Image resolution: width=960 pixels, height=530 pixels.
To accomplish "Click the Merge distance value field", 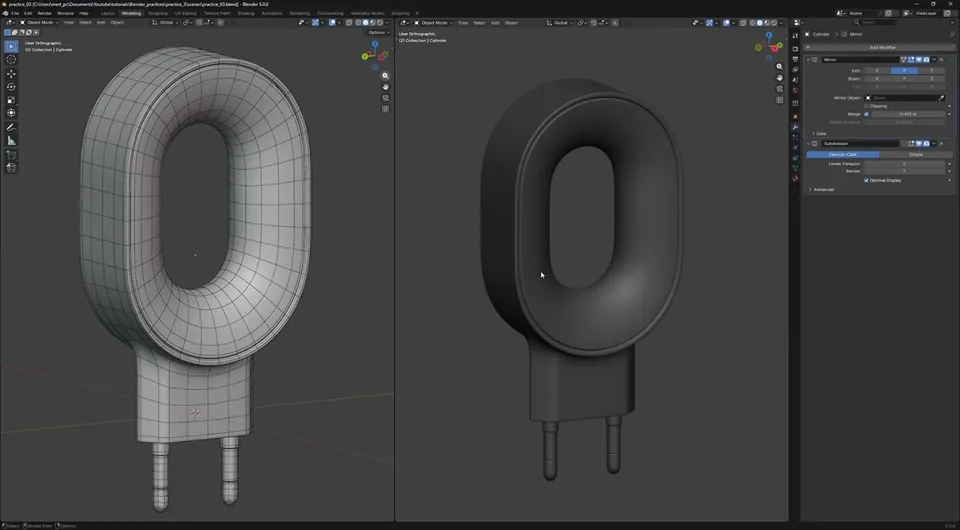I will point(908,114).
